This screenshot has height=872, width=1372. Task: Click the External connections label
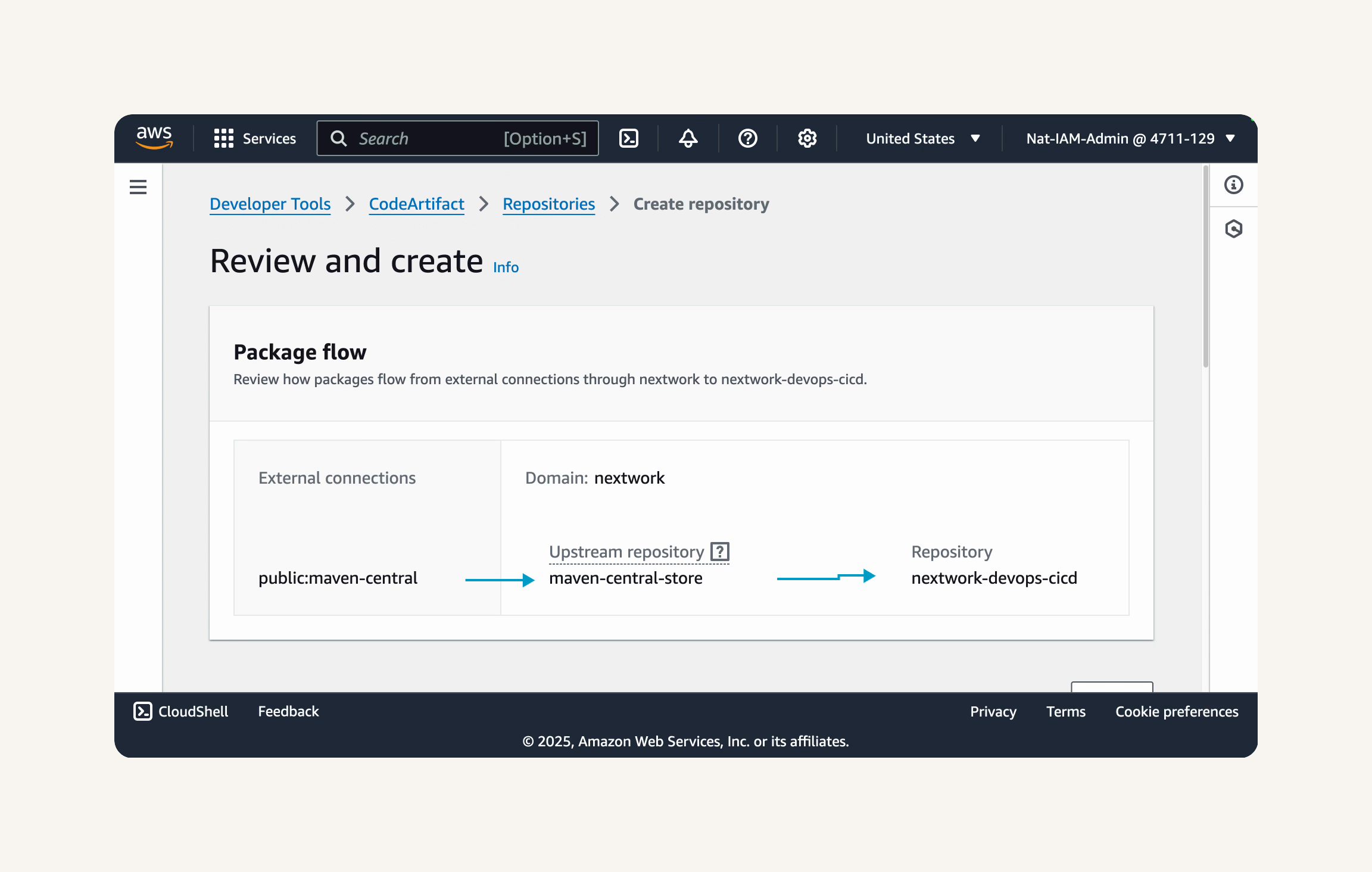(337, 478)
